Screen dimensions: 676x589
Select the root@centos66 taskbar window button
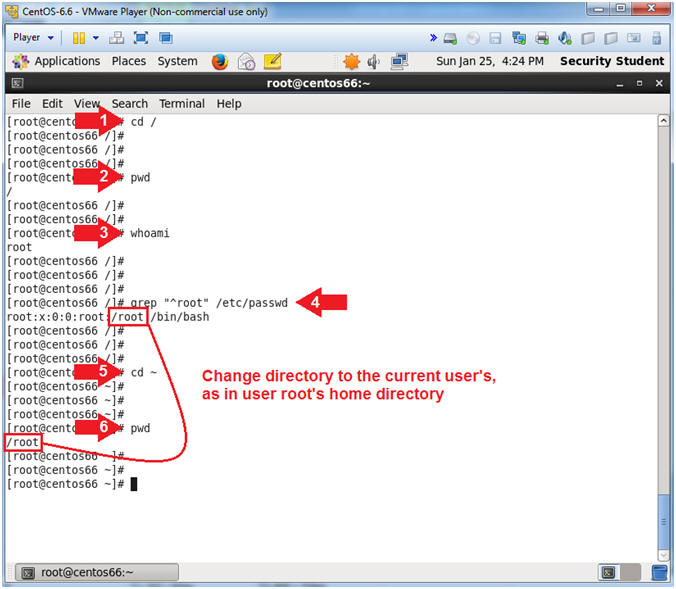[x=97, y=573]
